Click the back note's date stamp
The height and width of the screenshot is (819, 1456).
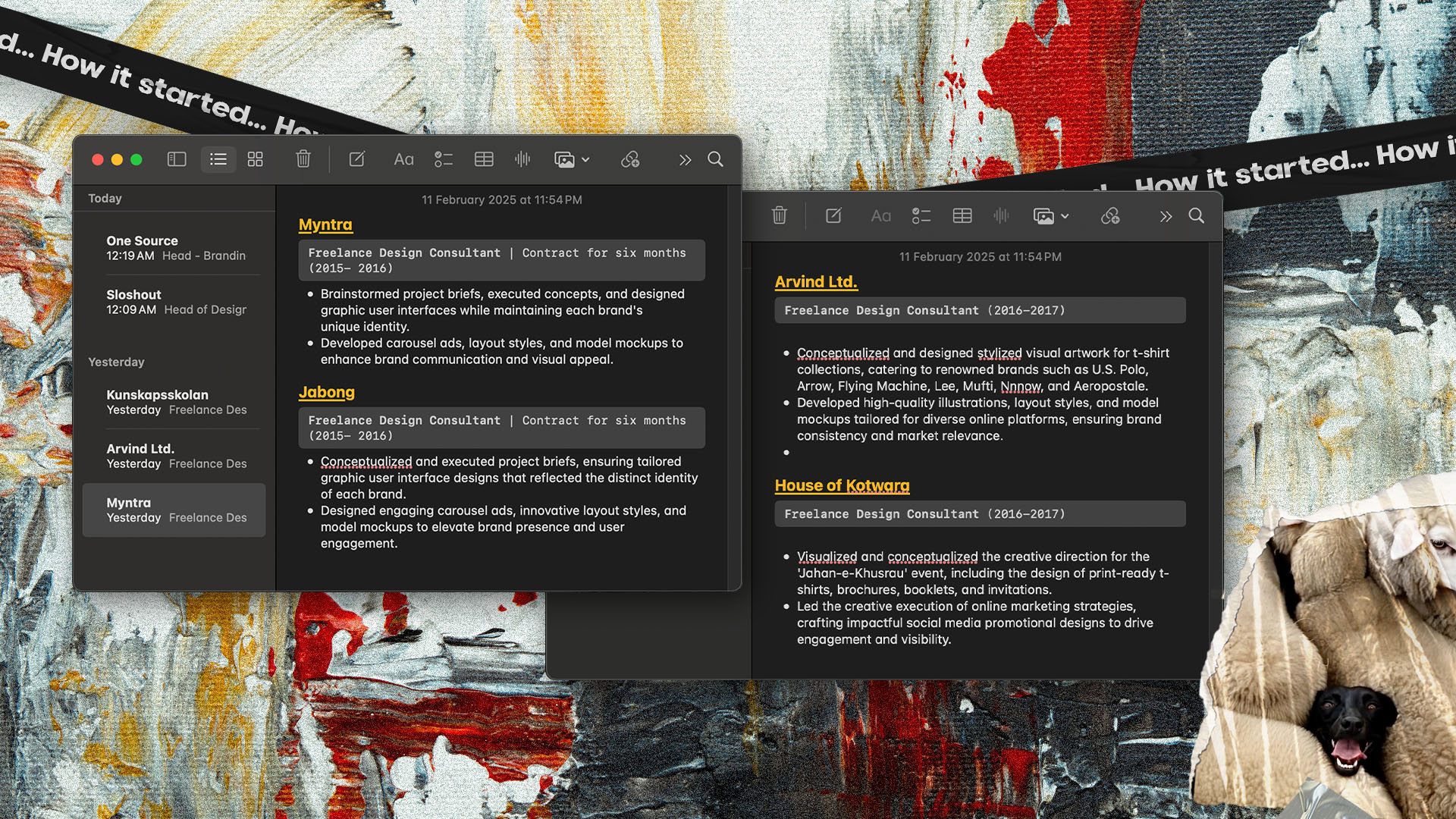[x=980, y=256]
